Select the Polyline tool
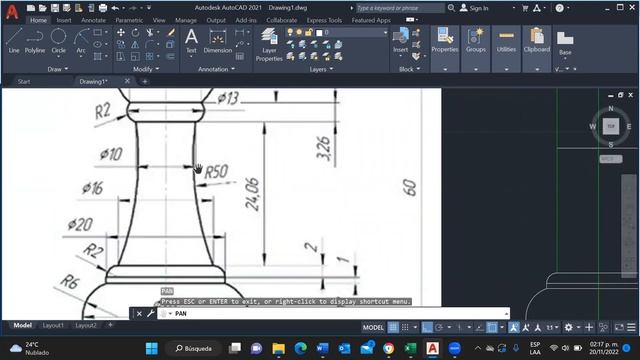Screen dimensions: 640x360 pyautogui.click(x=35, y=41)
